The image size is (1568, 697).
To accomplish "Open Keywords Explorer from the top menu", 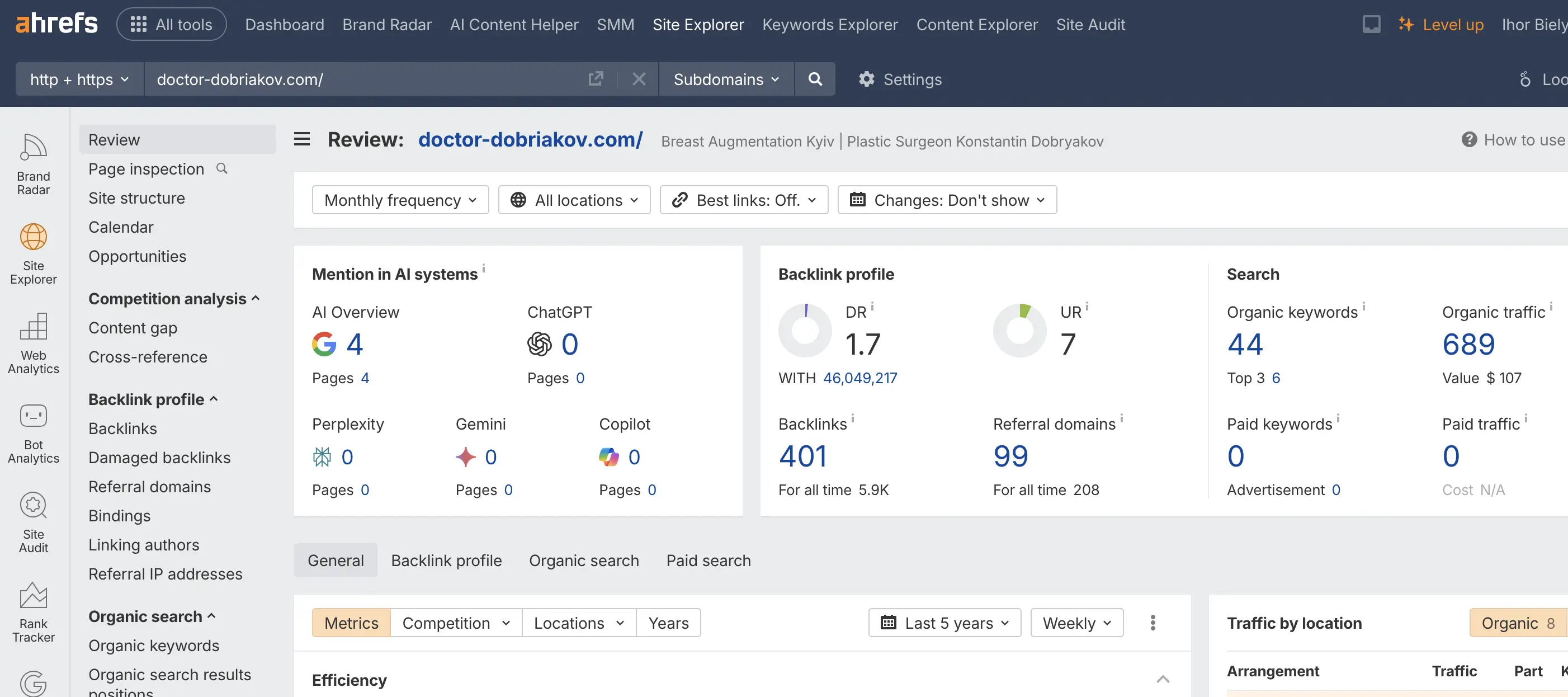I will 830,25.
